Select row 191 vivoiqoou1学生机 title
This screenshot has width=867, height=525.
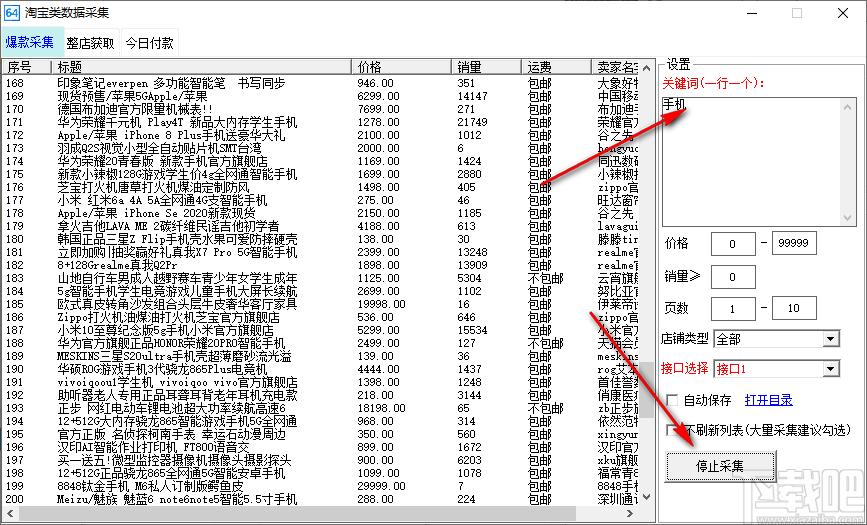pos(177,382)
